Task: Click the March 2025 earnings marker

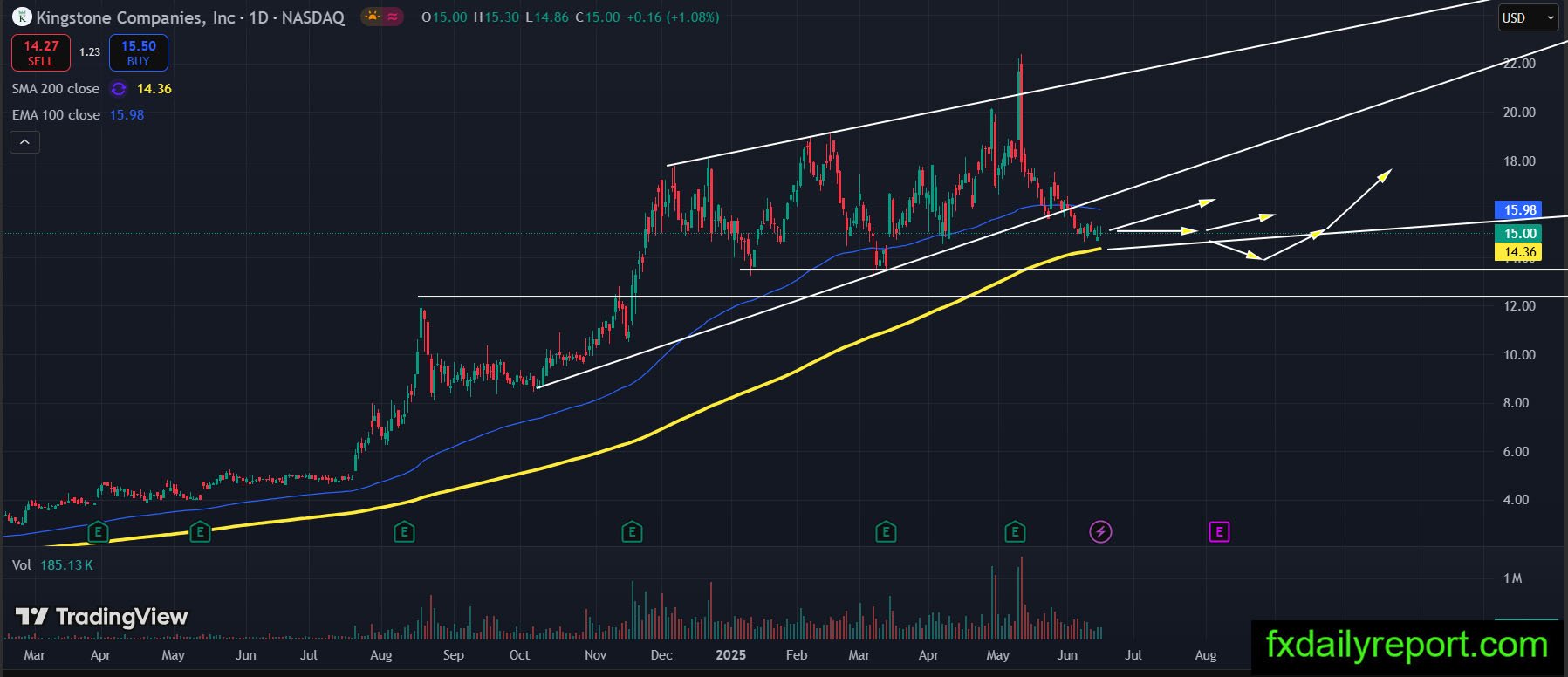Action: [886, 531]
